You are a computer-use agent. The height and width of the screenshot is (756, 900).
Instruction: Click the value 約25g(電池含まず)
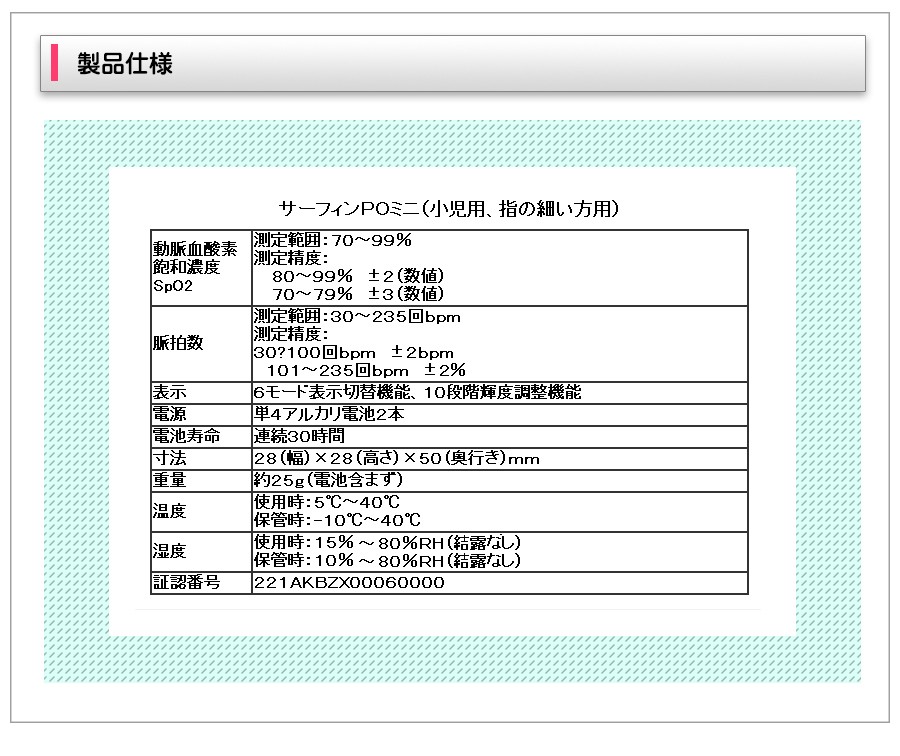pos(328,480)
